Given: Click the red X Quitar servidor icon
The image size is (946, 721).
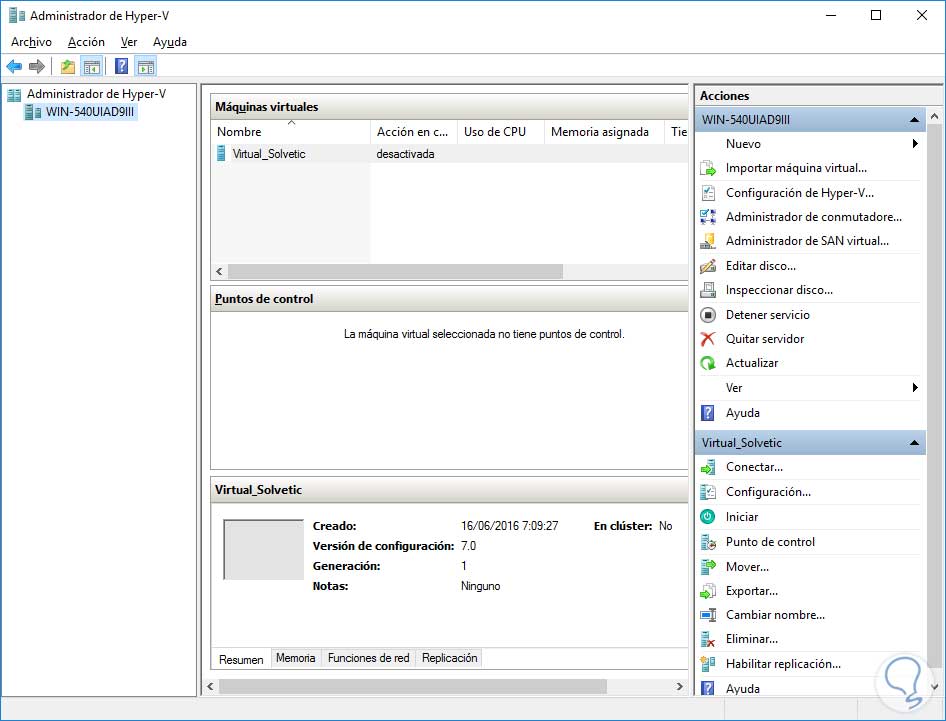Looking at the screenshot, I should 708,339.
